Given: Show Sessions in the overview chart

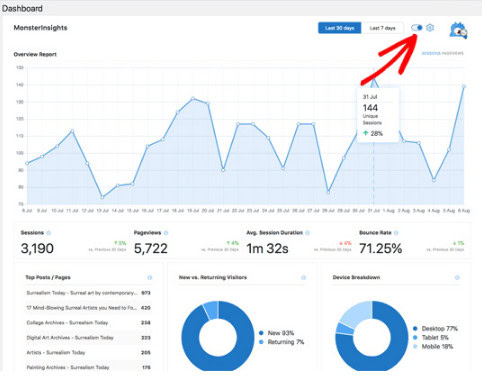Looking at the screenshot, I should pyautogui.click(x=431, y=53).
